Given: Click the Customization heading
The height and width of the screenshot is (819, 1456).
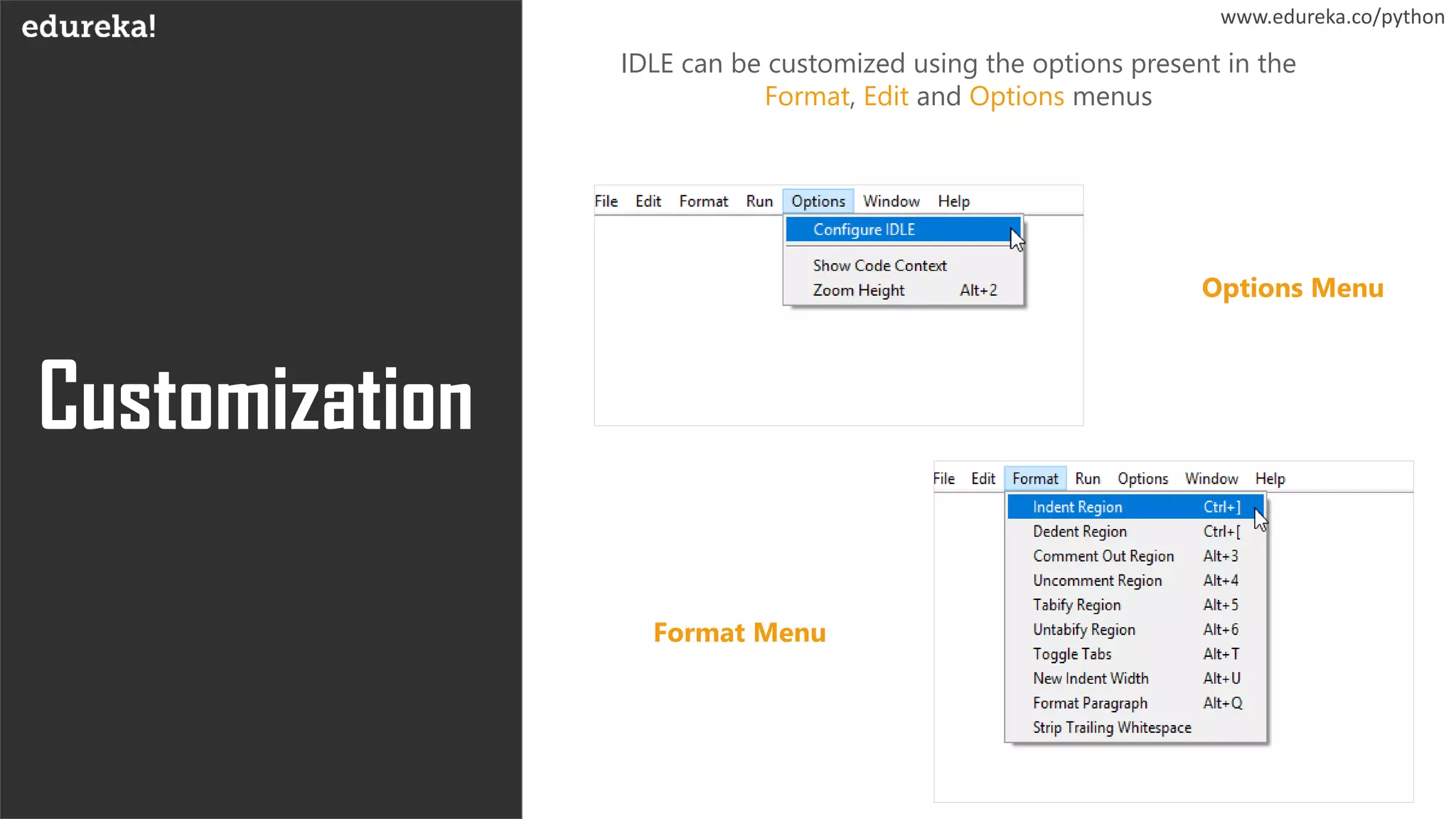Looking at the screenshot, I should [257, 395].
